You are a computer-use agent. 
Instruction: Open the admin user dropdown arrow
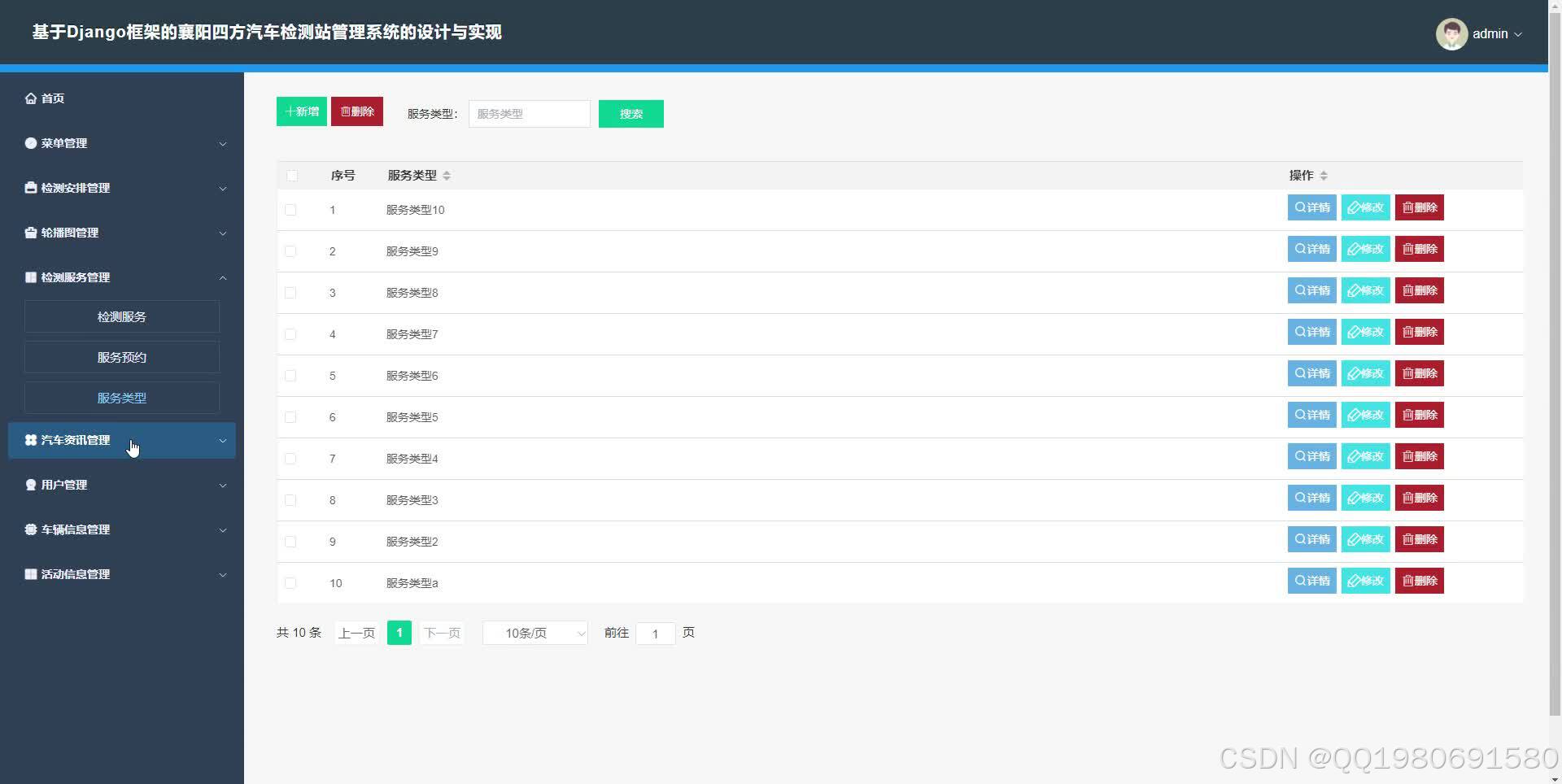tap(1517, 34)
